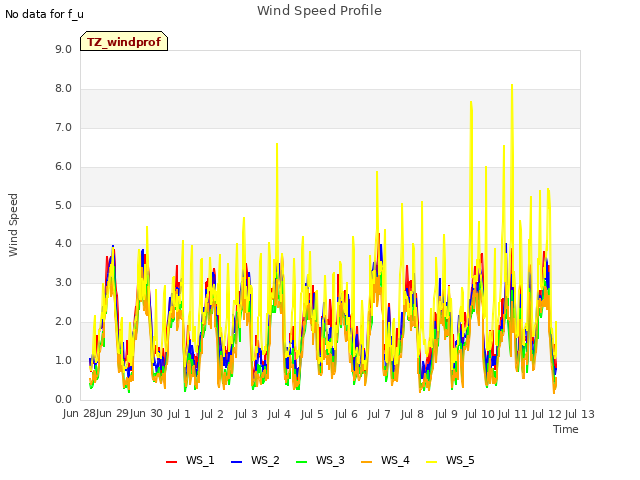Screen dimensions: 640x480
Task: Click the Jul 12 x-axis label
Action: [547, 414]
